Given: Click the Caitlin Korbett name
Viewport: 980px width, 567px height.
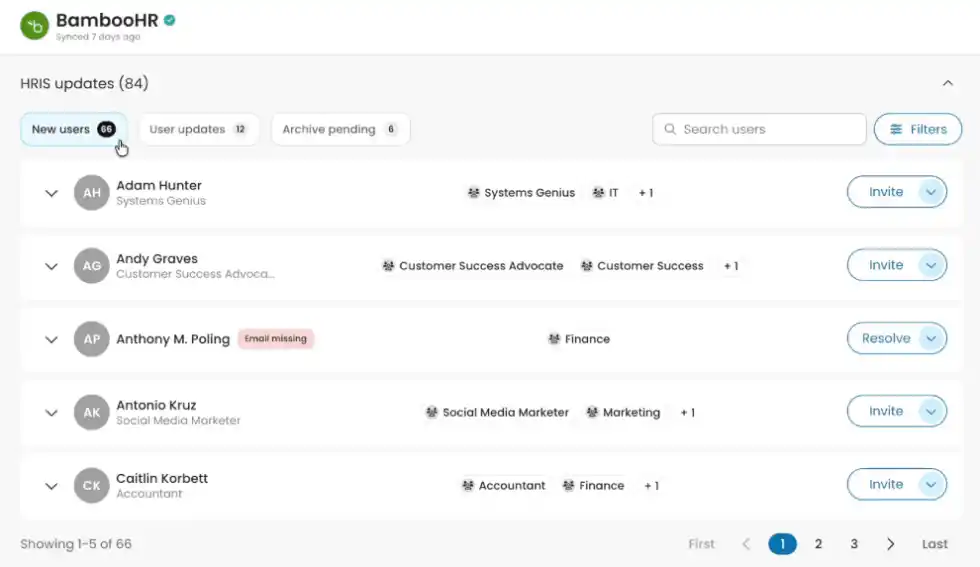Looking at the screenshot, I should tap(162, 478).
